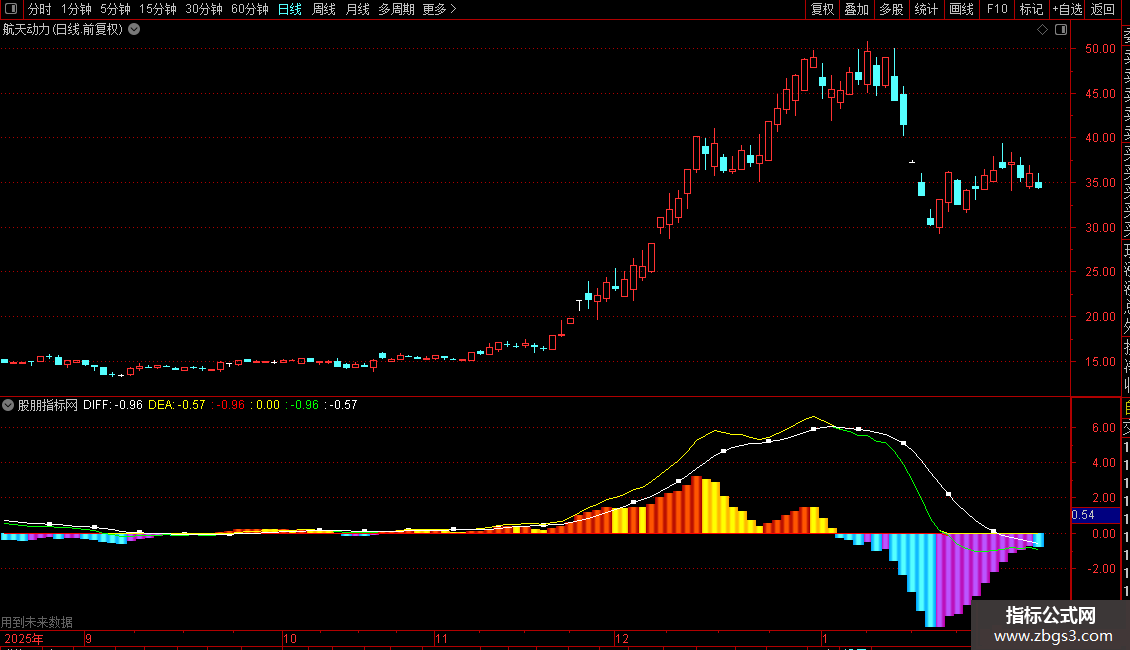
Task: Open the 多周期 multi-period view
Action: pos(396,9)
